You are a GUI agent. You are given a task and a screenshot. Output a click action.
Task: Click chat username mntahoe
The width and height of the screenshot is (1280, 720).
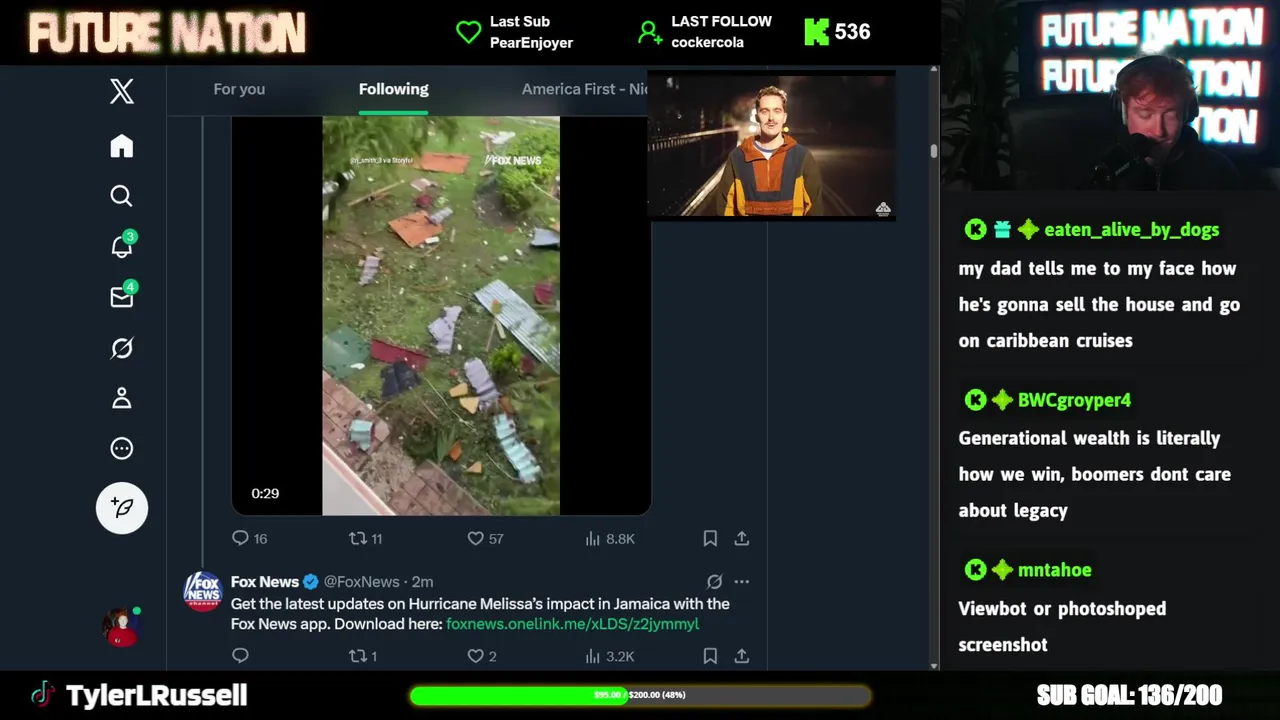point(1054,570)
